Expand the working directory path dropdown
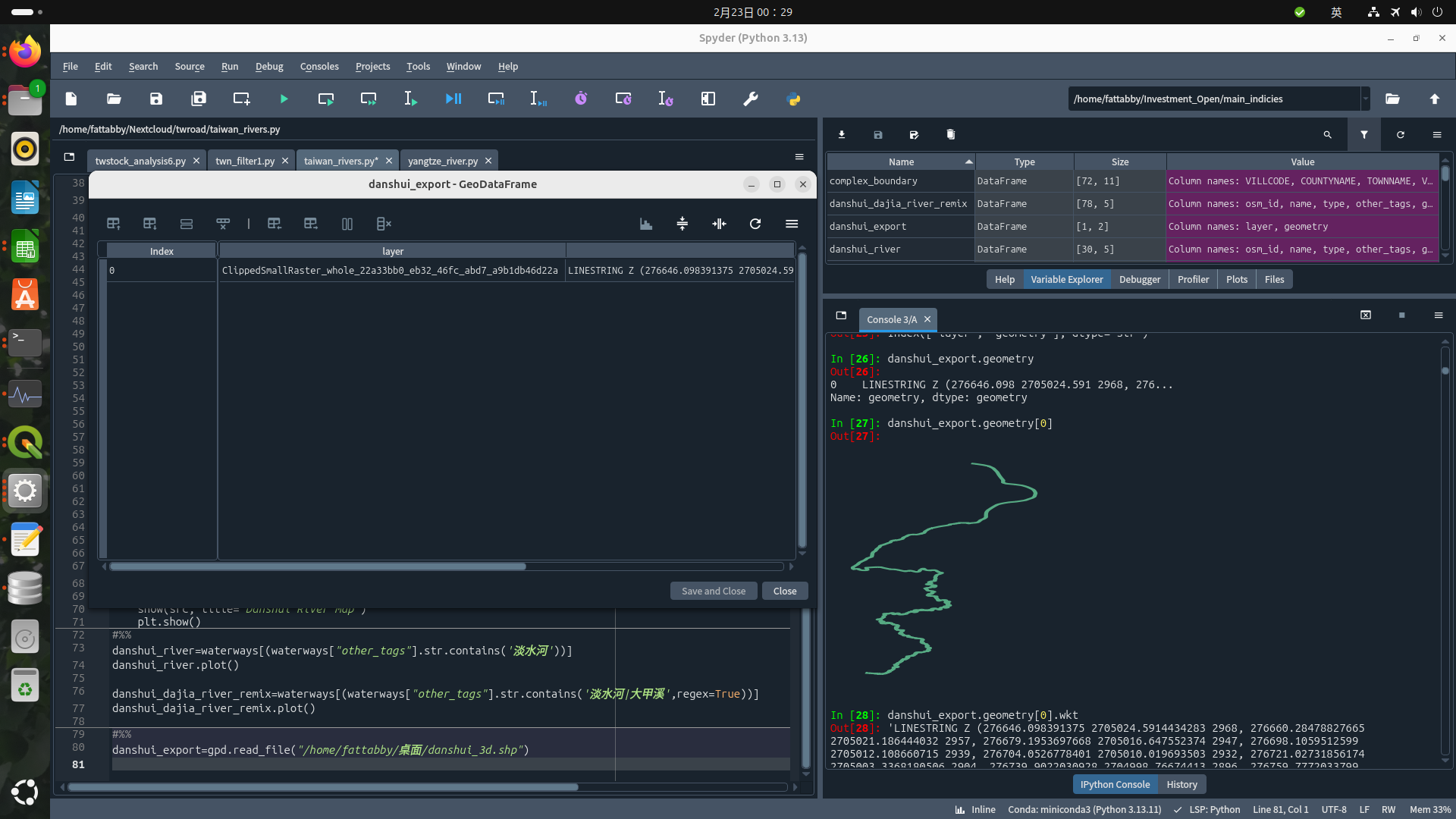Image resolution: width=1456 pixels, height=819 pixels. 1365,99
